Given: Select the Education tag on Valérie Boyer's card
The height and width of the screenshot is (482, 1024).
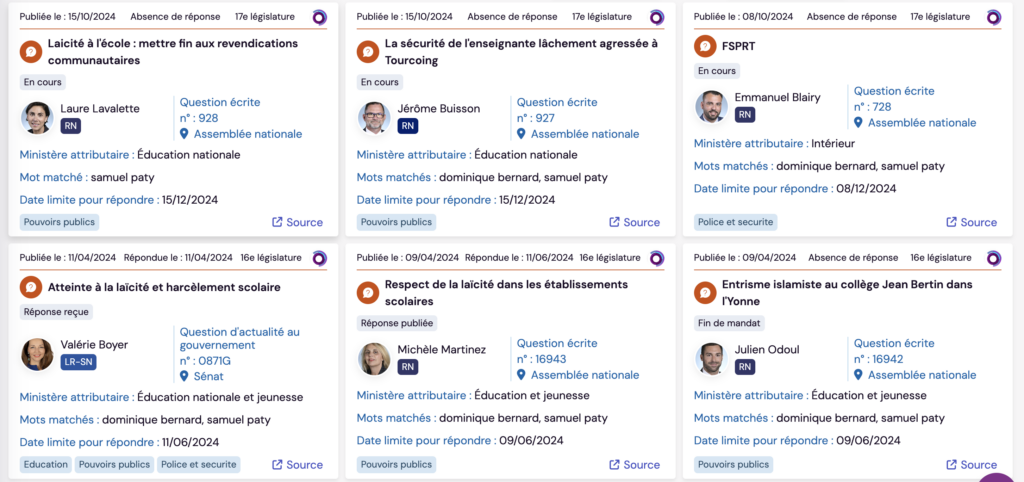Looking at the screenshot, I should pyautogui.click(x=46, y=464).
